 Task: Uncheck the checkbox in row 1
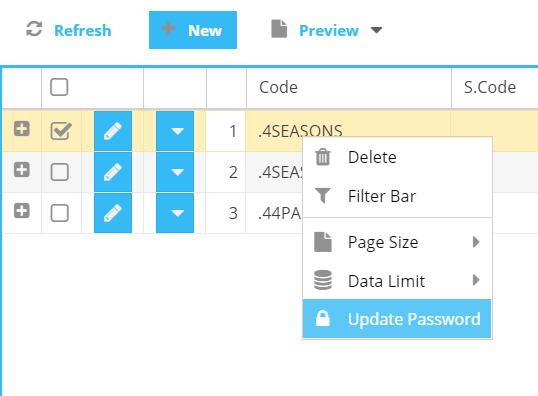(61, 131)
